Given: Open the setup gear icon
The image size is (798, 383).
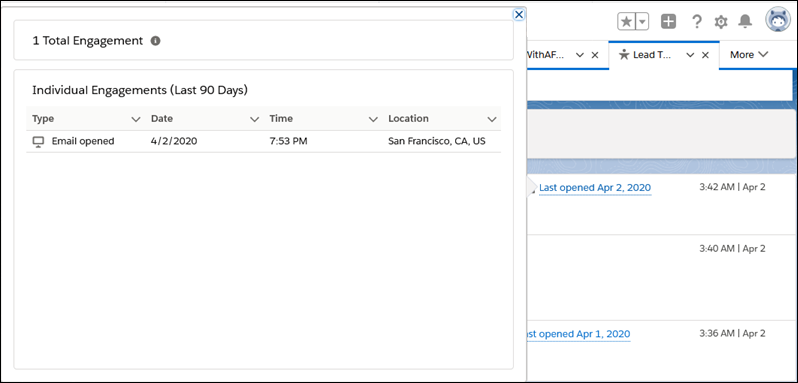Looking at the screenshot, I should [721, 22].
